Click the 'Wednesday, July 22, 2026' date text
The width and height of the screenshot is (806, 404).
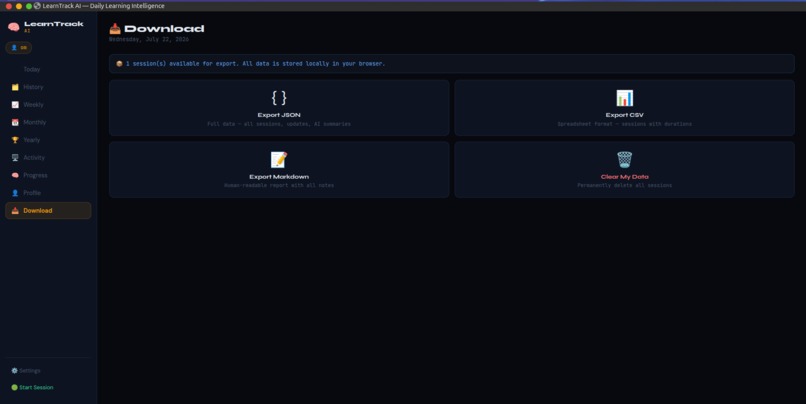click(x=149, y=40)
